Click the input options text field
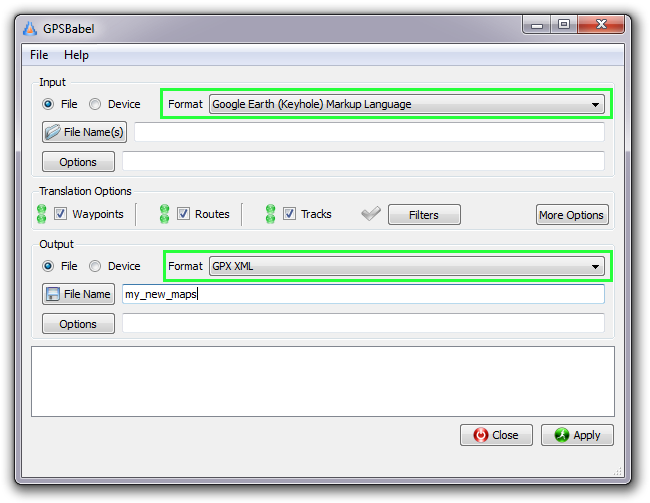Screen dimensions: 650x503 (x=364, y=161)
